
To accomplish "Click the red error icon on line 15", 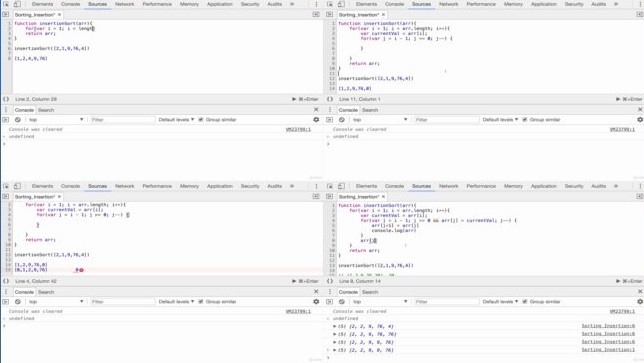I will (81, 270).
